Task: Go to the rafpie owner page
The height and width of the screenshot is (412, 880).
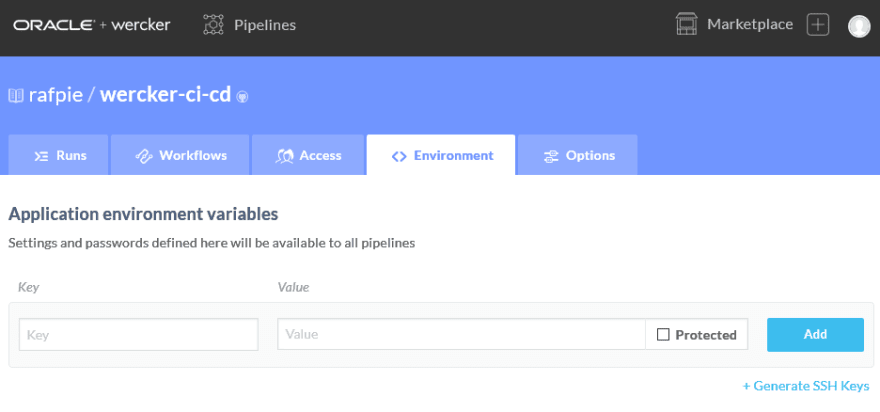Action: click(x=55, y=95)
